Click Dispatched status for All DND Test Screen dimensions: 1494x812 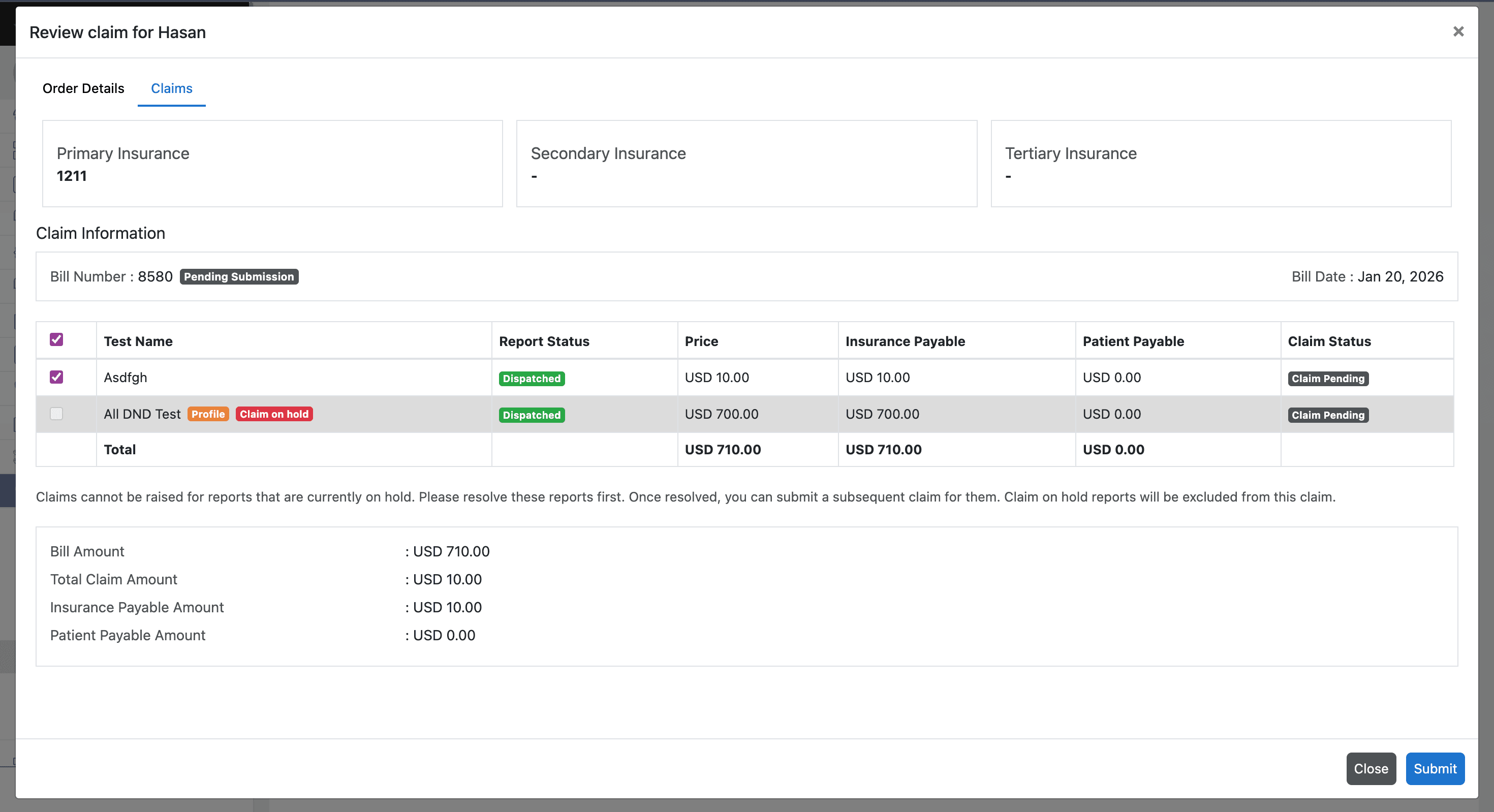[532, 415]
